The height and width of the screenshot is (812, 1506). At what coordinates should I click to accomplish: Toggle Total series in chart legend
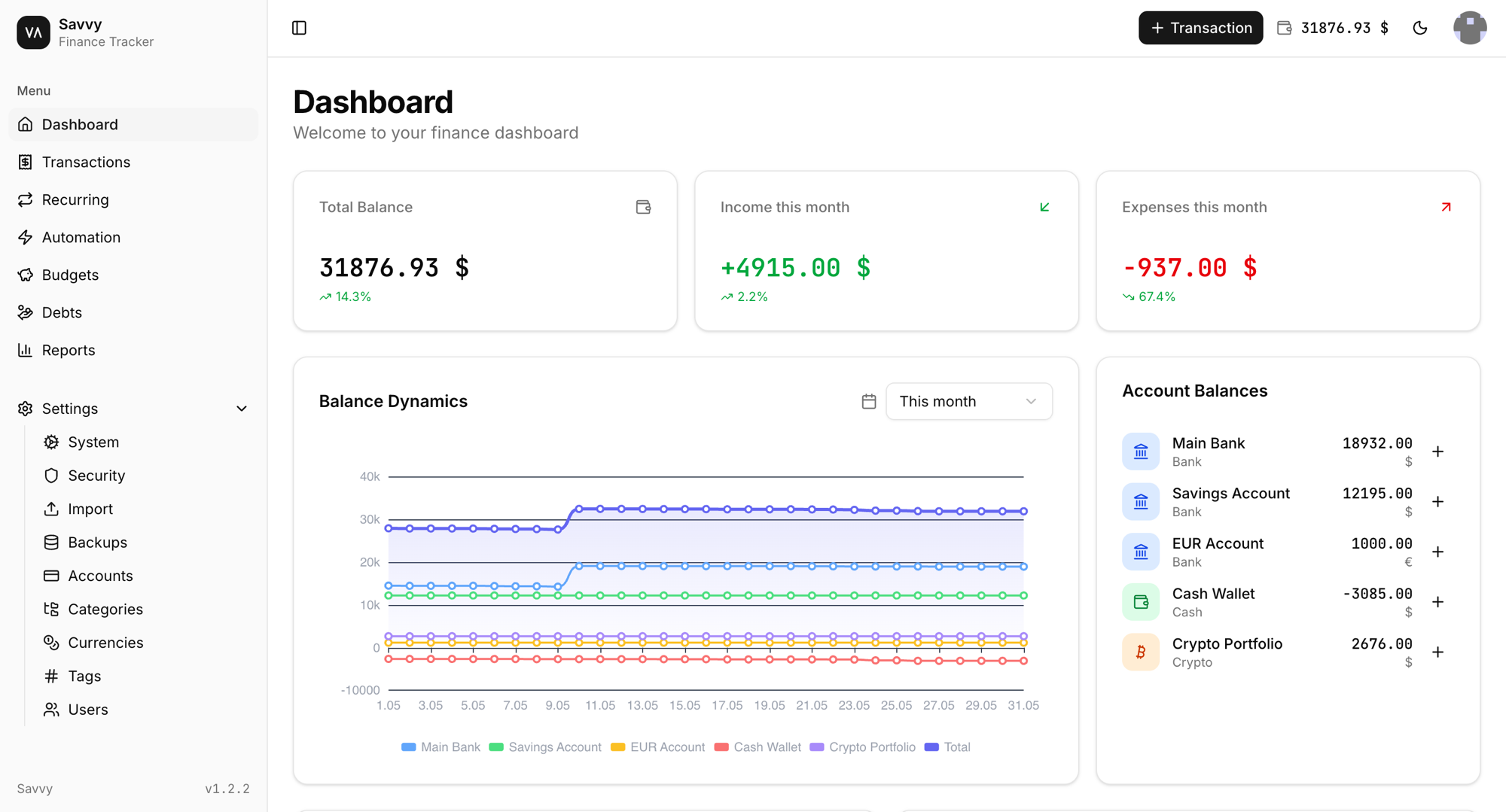coord(947,747)
